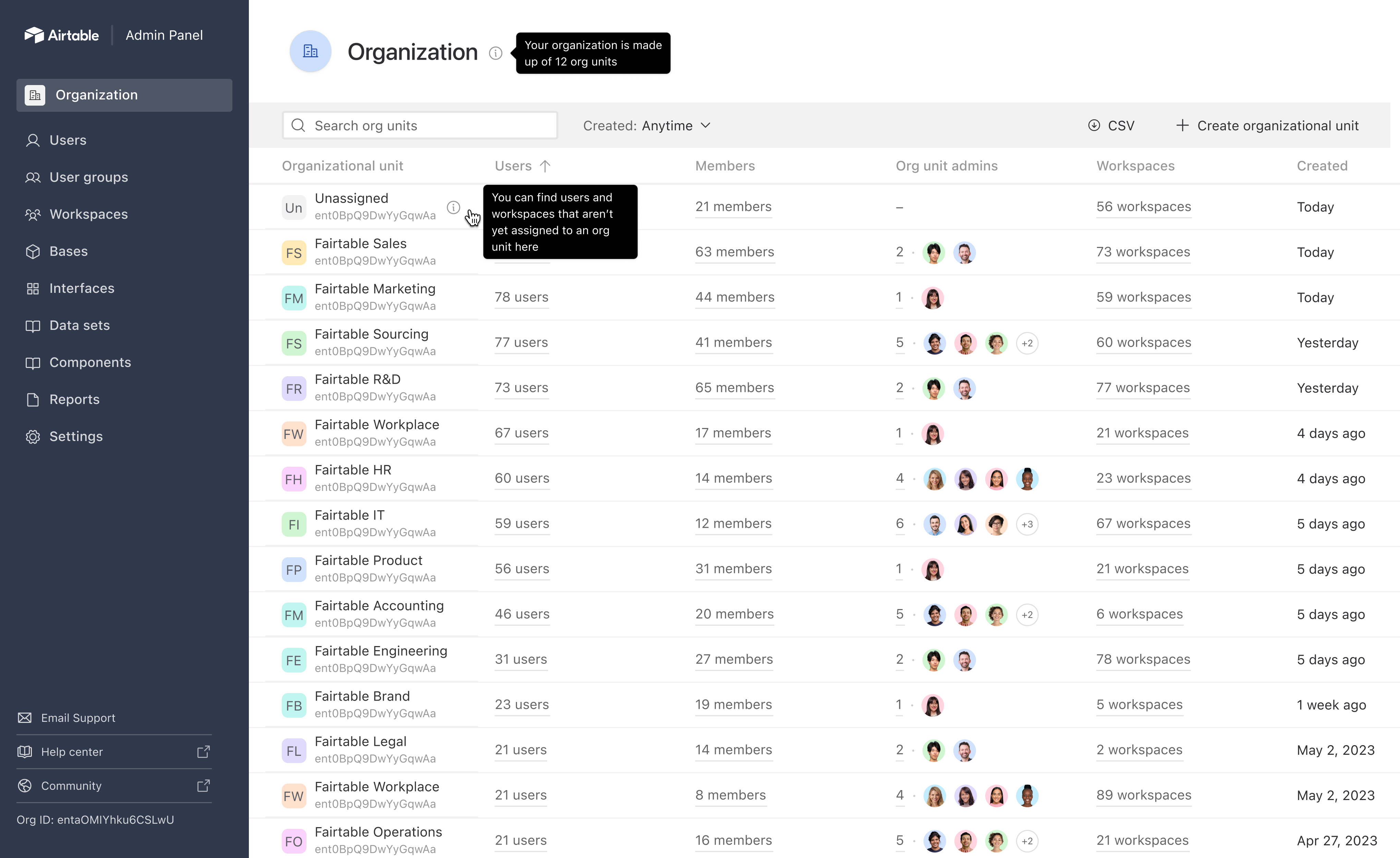Image resolution: width=1400 pixels, height=858 pixels.
Task: Navigate to Bases via sidebar icon
Action: click(x=32, y=251)
